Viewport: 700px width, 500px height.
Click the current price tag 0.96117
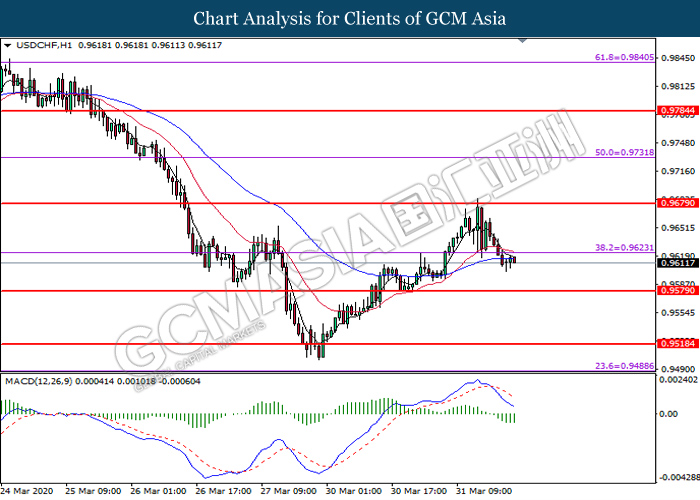click(x=678, y=263)
